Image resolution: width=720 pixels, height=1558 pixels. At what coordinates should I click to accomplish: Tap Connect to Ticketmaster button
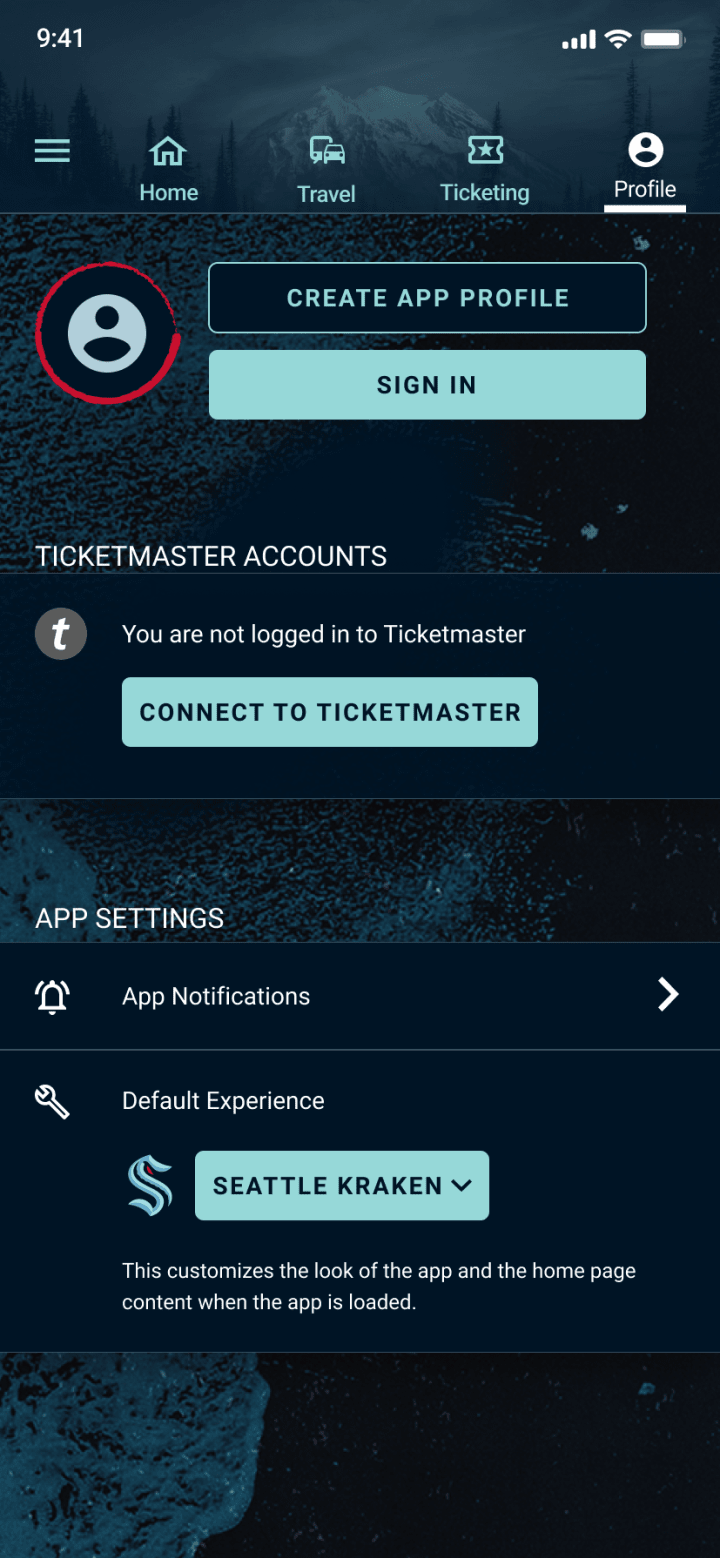(x=330, y=712)
